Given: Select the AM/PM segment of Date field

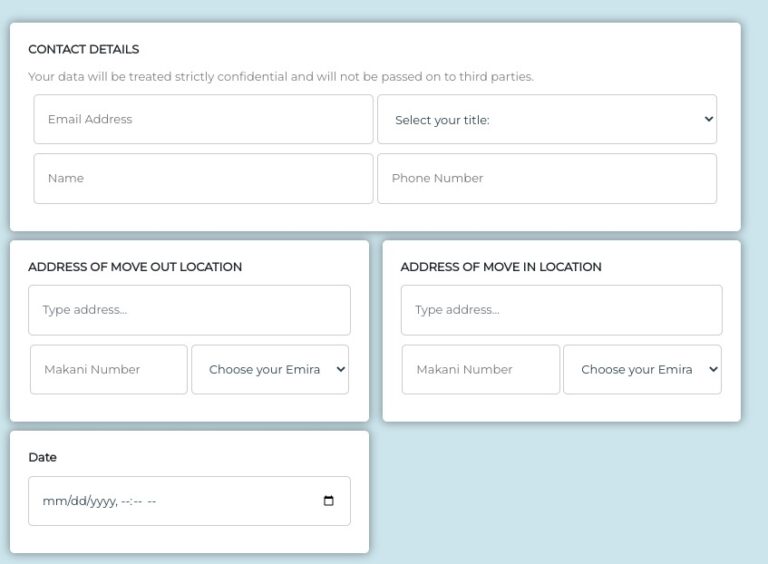Looking at the screenshot, I should [x=151, y=501].
